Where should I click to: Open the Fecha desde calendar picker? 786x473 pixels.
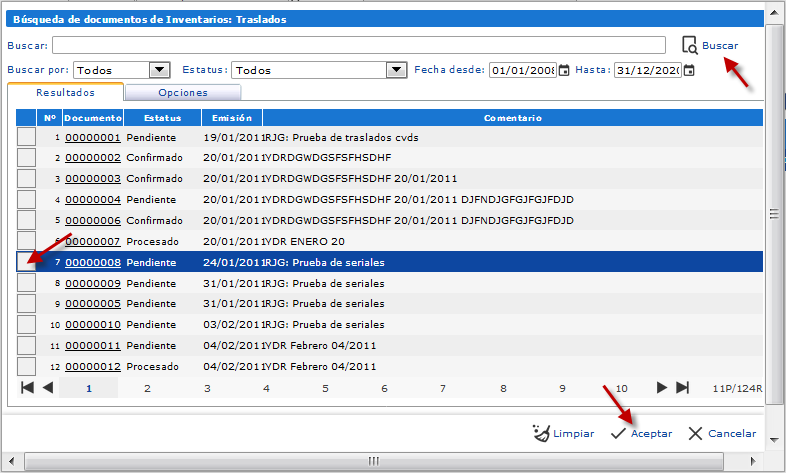click(564, 71)
